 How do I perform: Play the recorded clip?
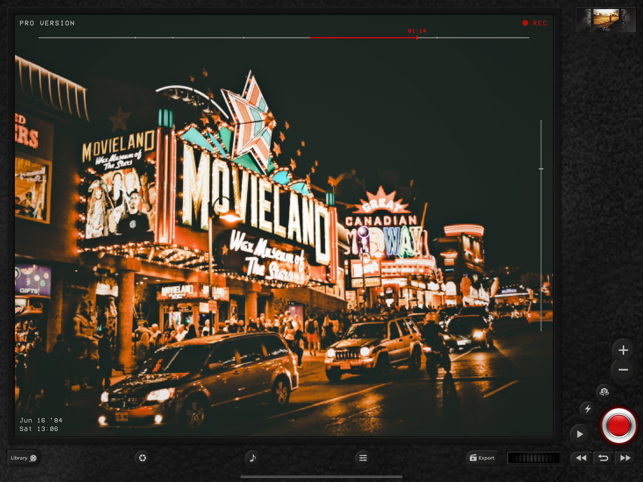coord(579,434)
